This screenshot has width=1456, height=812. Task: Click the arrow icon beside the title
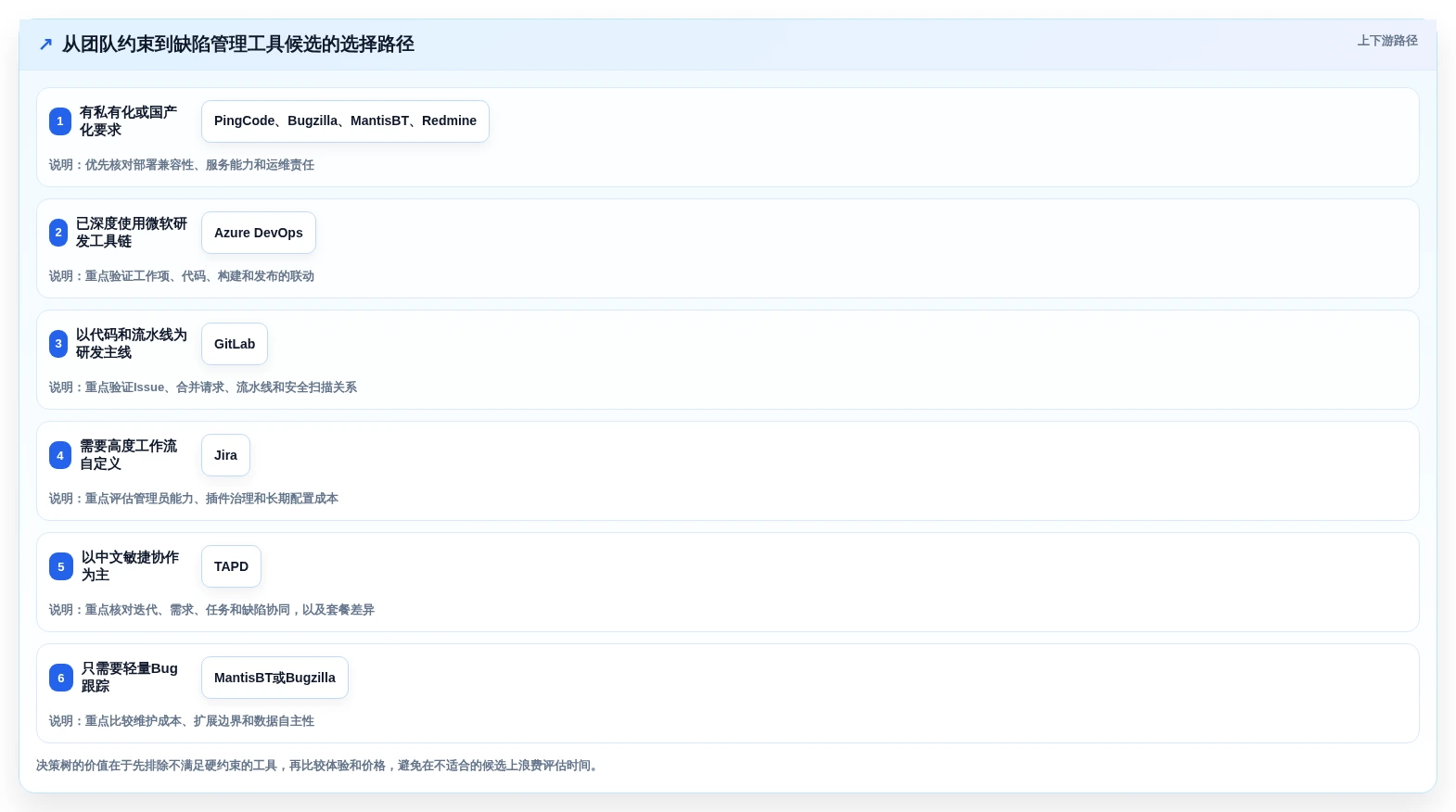[x=45, y=44]
